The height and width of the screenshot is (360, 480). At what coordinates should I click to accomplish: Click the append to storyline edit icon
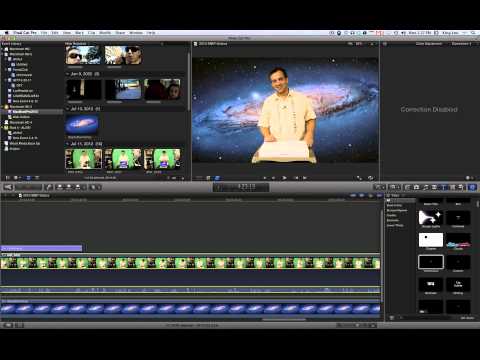coord(78,187)
